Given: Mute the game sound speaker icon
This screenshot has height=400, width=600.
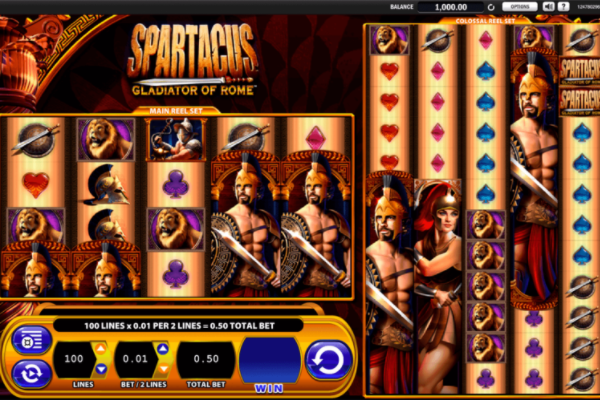Looking at the screenshot, I should (548, 7).
